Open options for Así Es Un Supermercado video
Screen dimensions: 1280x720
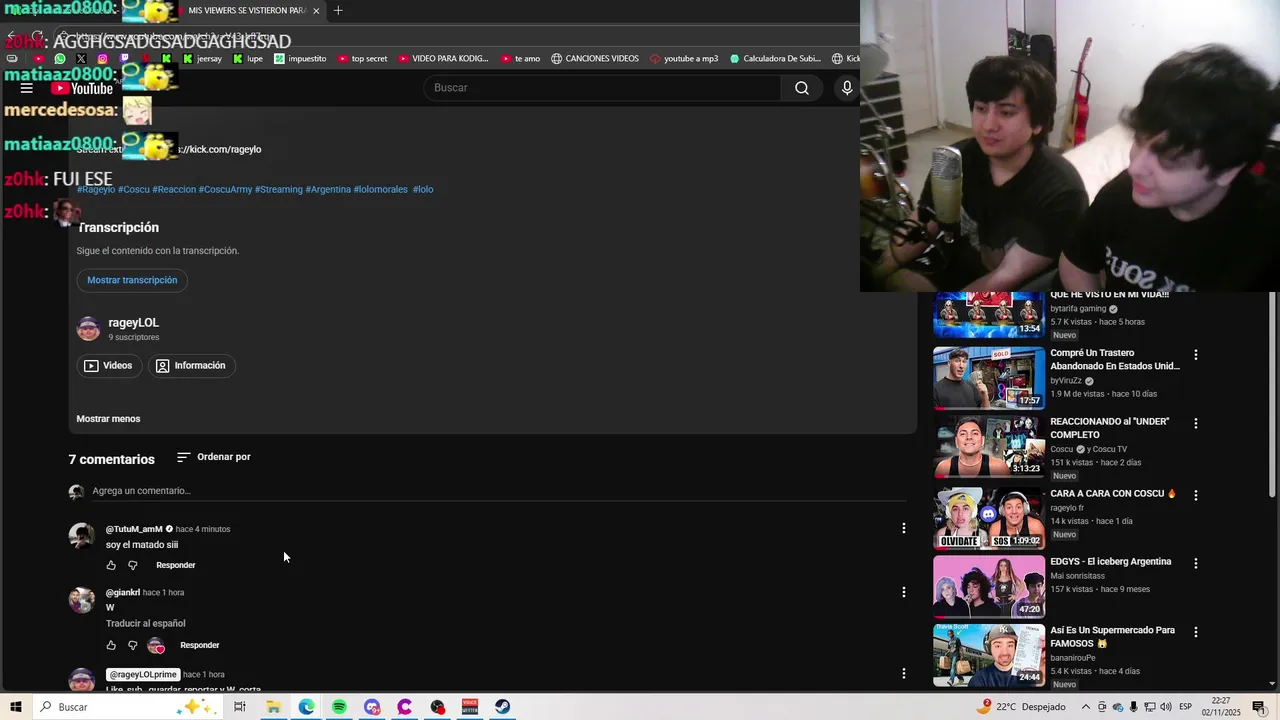pos(1195,632)
